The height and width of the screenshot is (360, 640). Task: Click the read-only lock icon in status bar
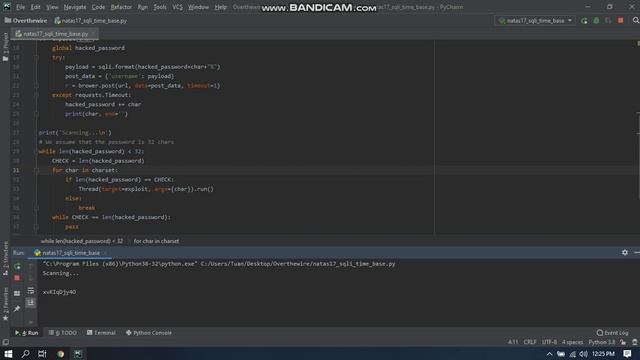coord(623,342)
